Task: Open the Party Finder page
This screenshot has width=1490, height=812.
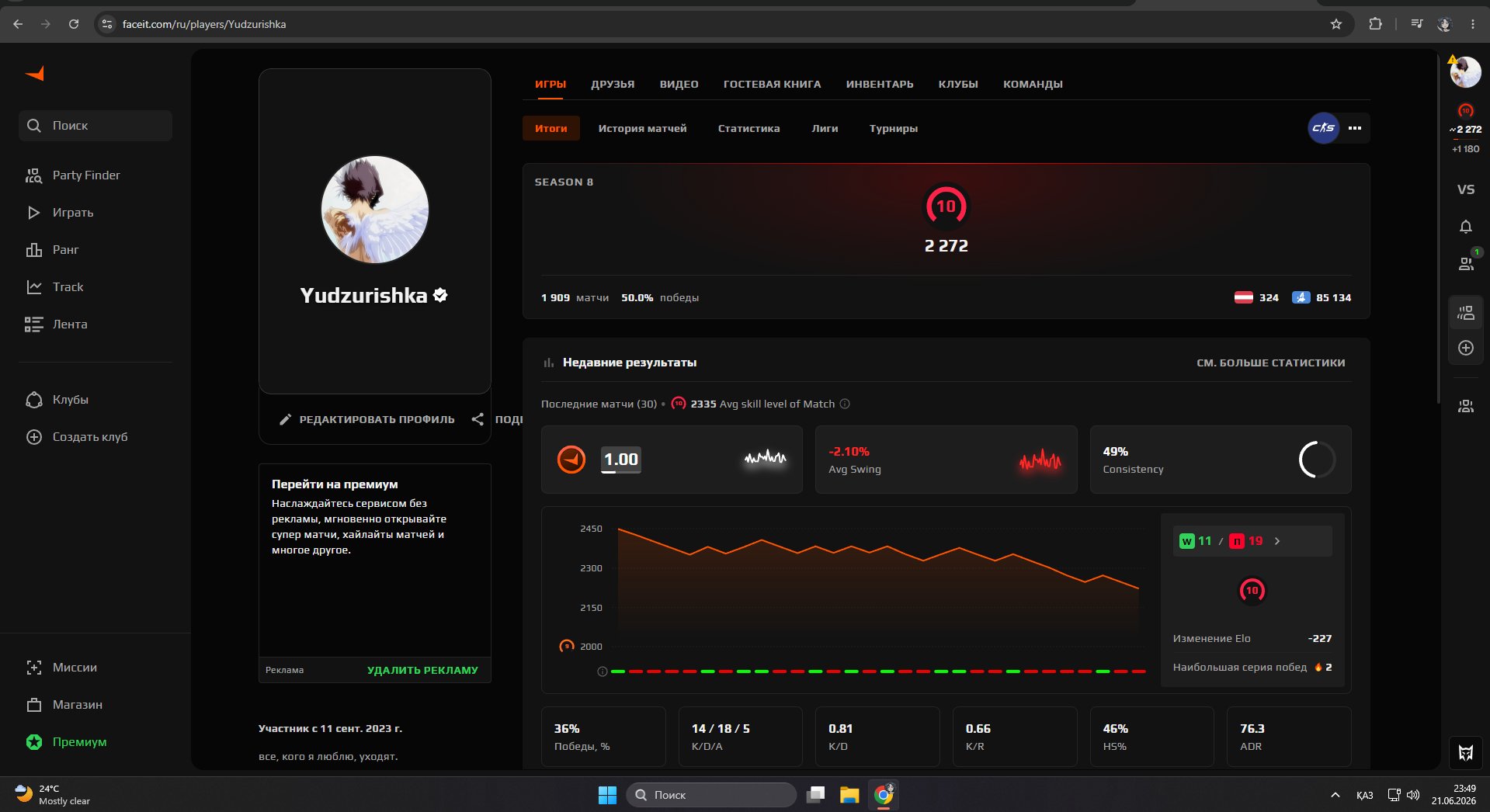Action: tap(72, 175)
